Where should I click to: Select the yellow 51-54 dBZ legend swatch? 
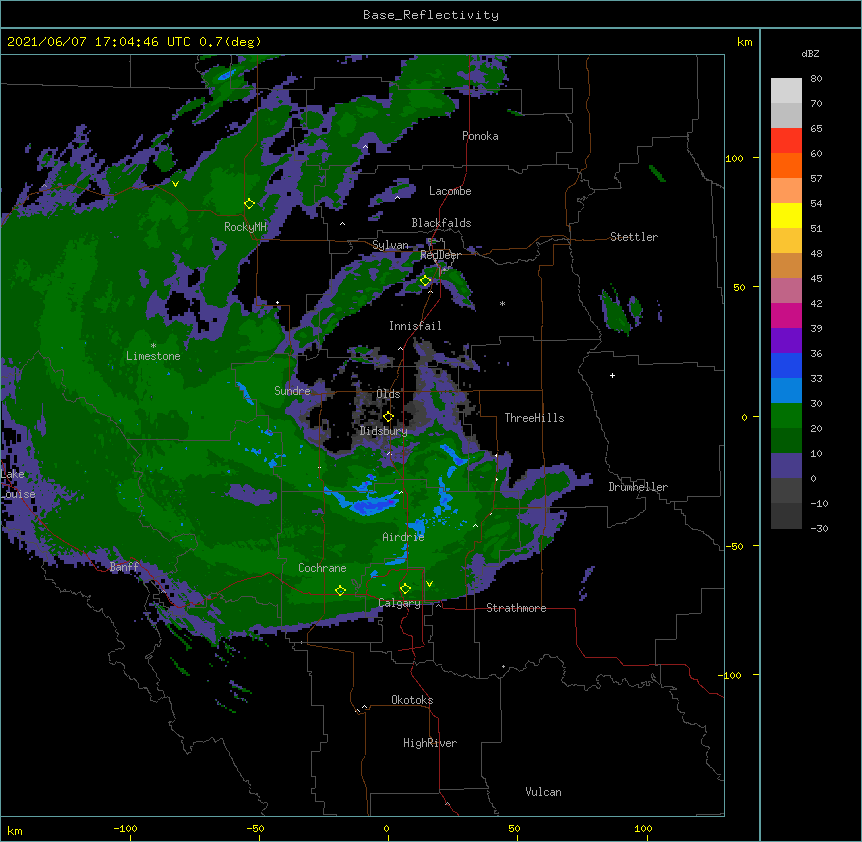(786, 216)
